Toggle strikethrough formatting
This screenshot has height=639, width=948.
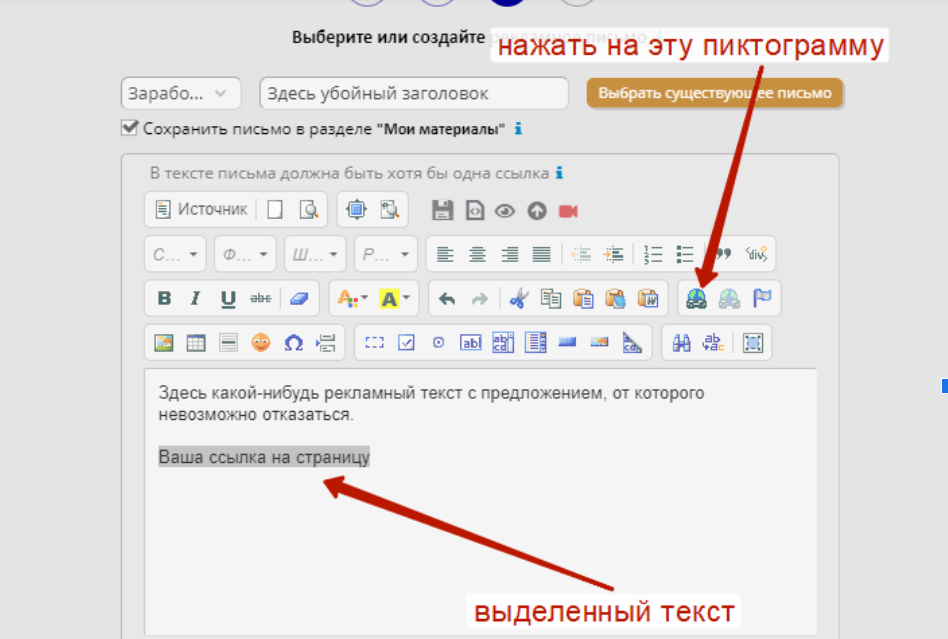(x=261, y=298)
